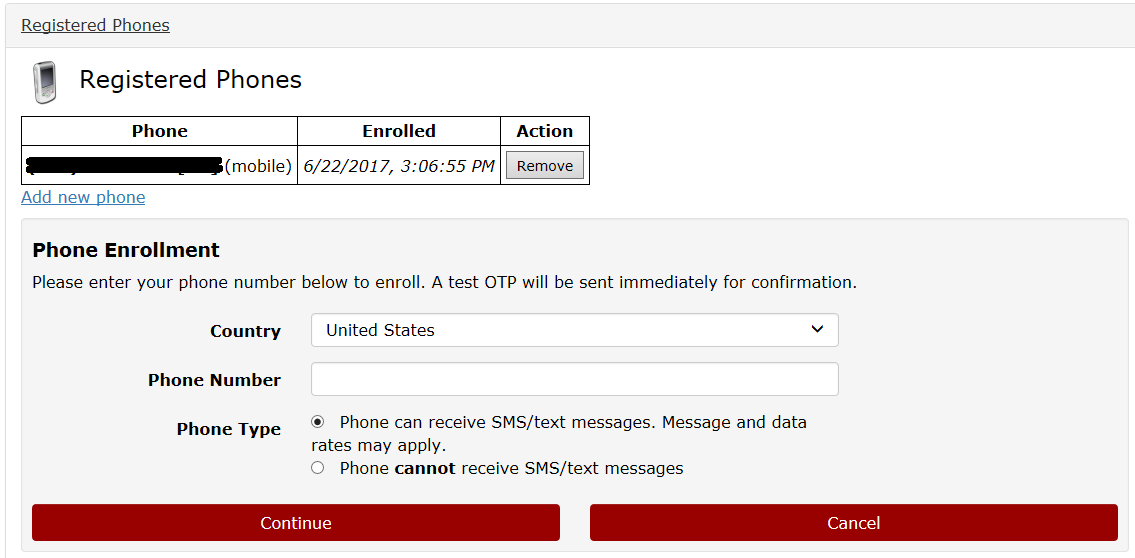
Task: Click the Action column header
Action: (545, 131)
